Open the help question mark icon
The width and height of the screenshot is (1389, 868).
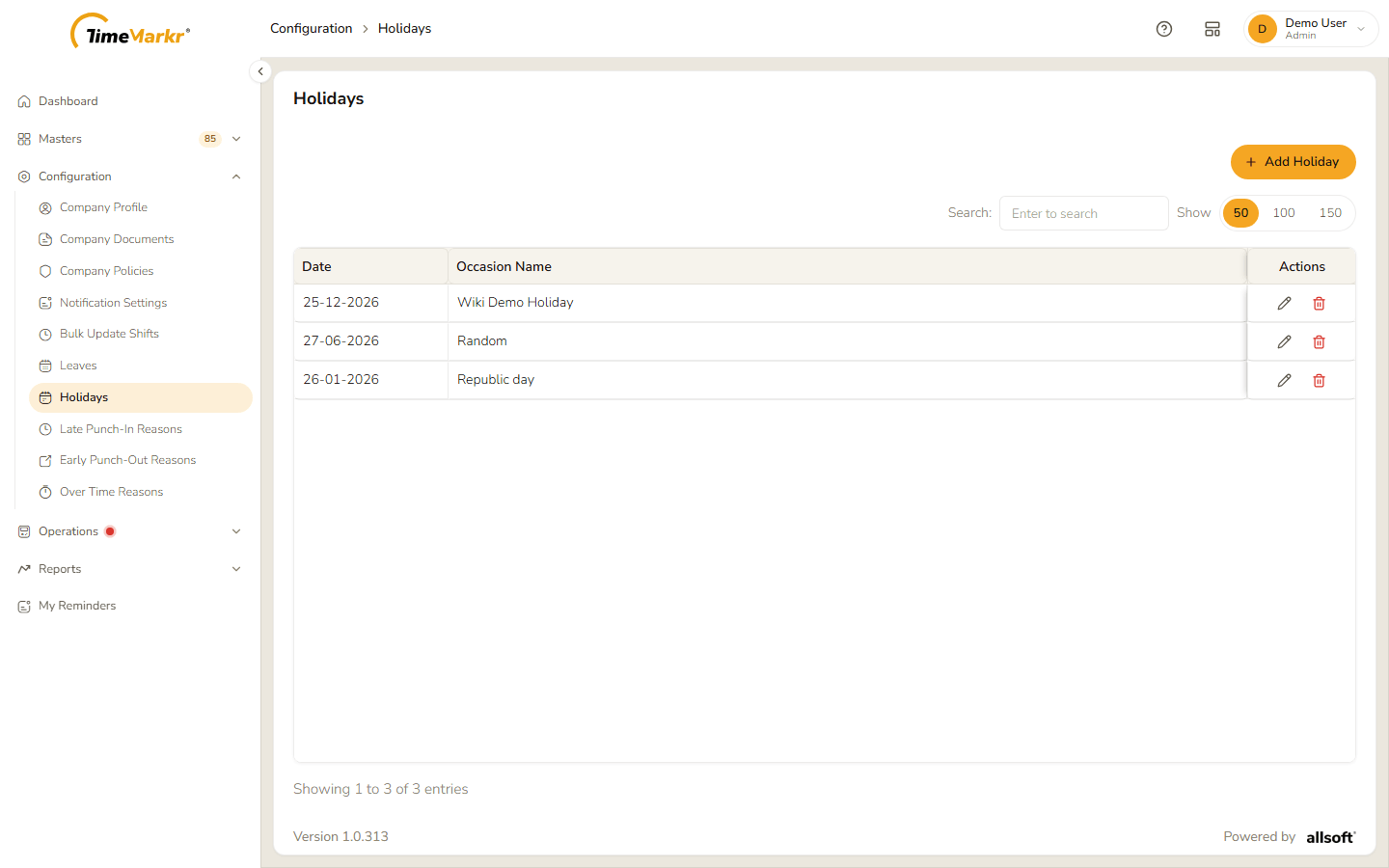pos(1164,29)
